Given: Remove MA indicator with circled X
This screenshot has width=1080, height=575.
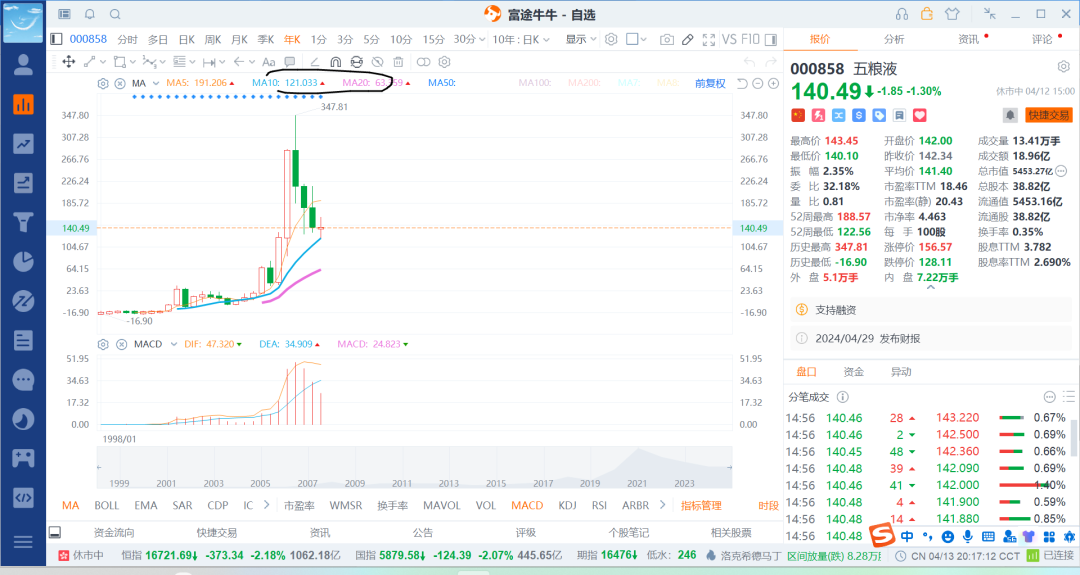Looking at the screenshot, I should pyautogui.click(x=120, y=83).
